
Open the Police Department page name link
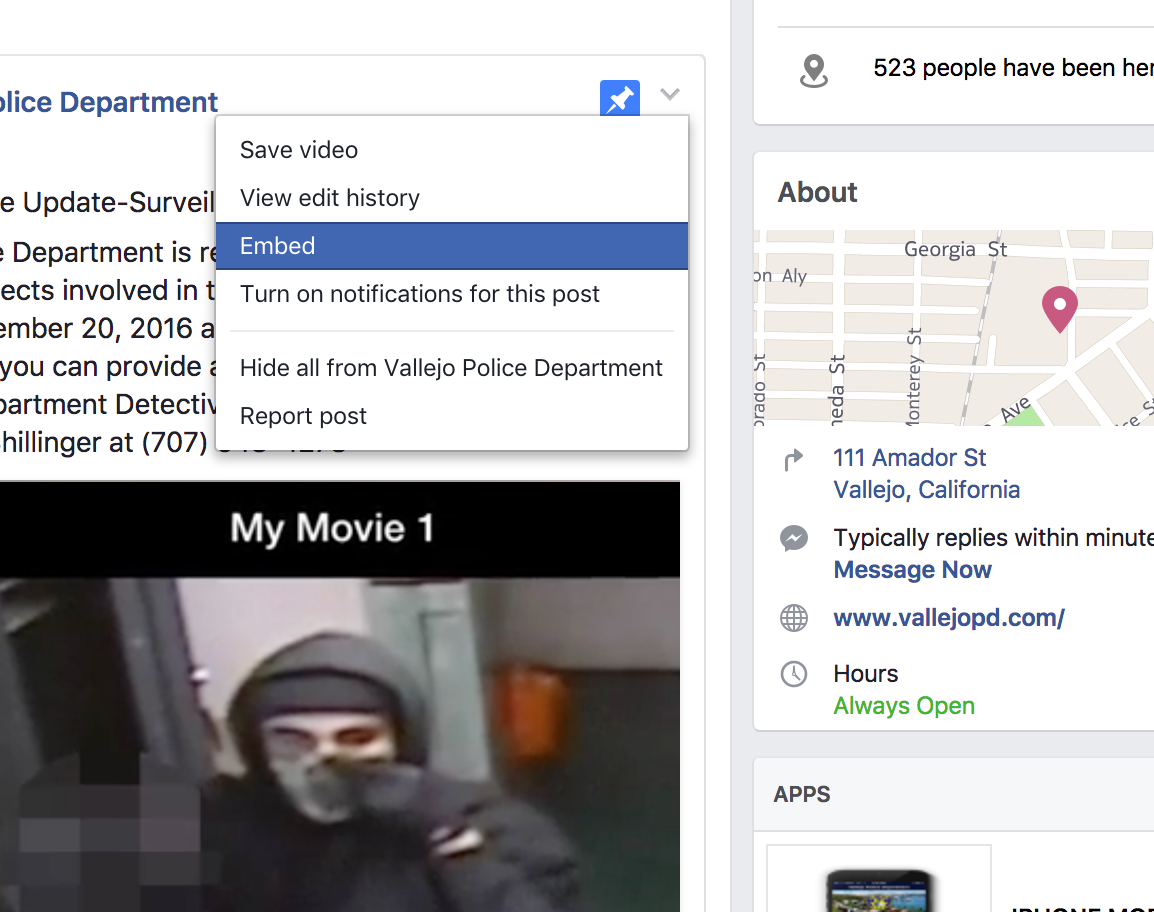[108, 102]
